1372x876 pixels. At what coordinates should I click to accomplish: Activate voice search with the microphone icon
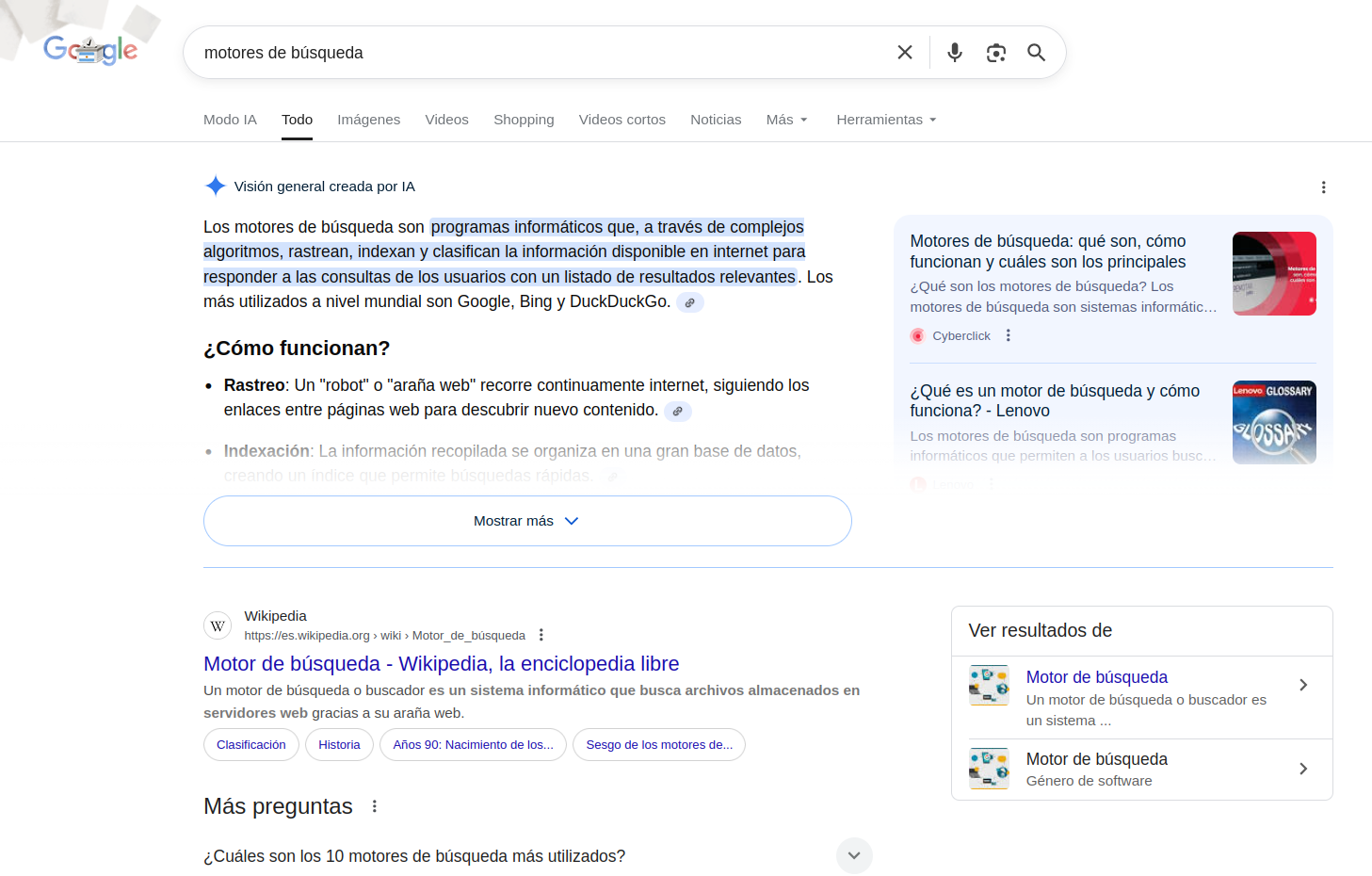point(954,52)
